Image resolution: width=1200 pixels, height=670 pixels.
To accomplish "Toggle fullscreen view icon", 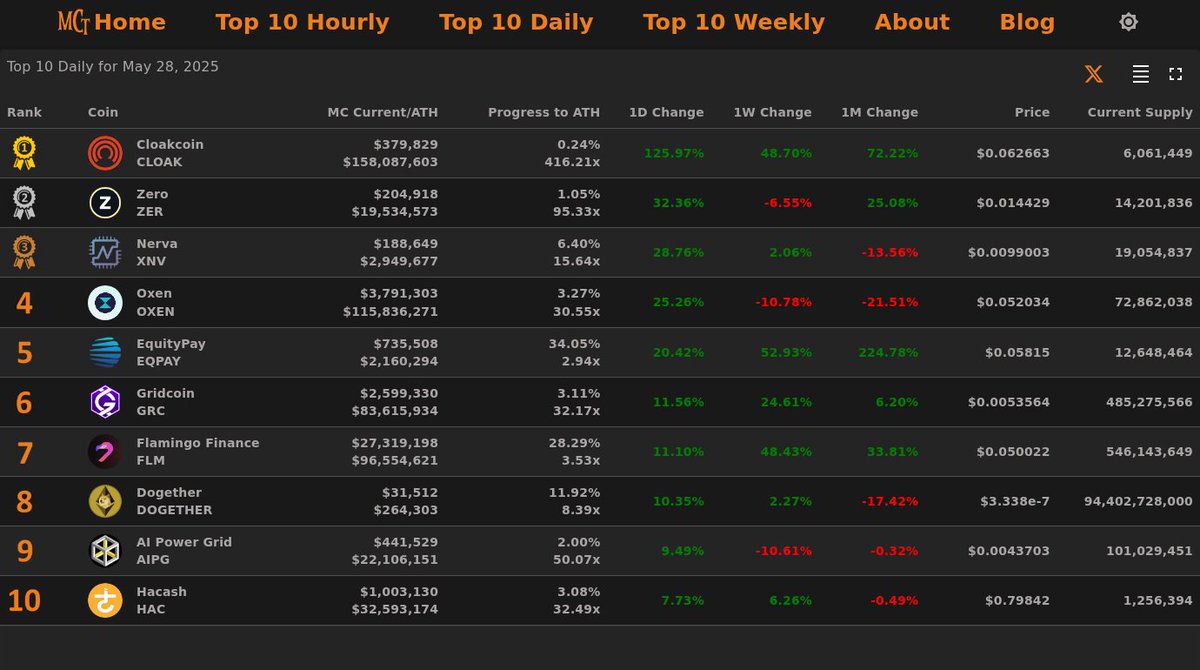I will pos(1175,74).
